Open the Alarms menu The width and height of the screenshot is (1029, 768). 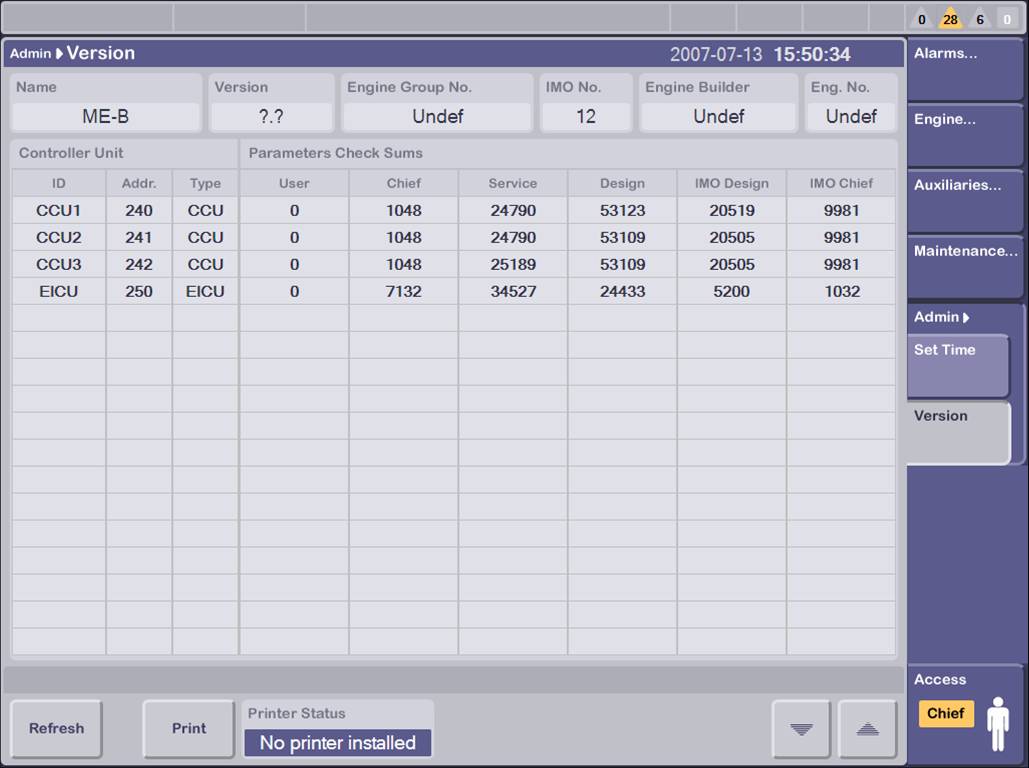point(964,68)
